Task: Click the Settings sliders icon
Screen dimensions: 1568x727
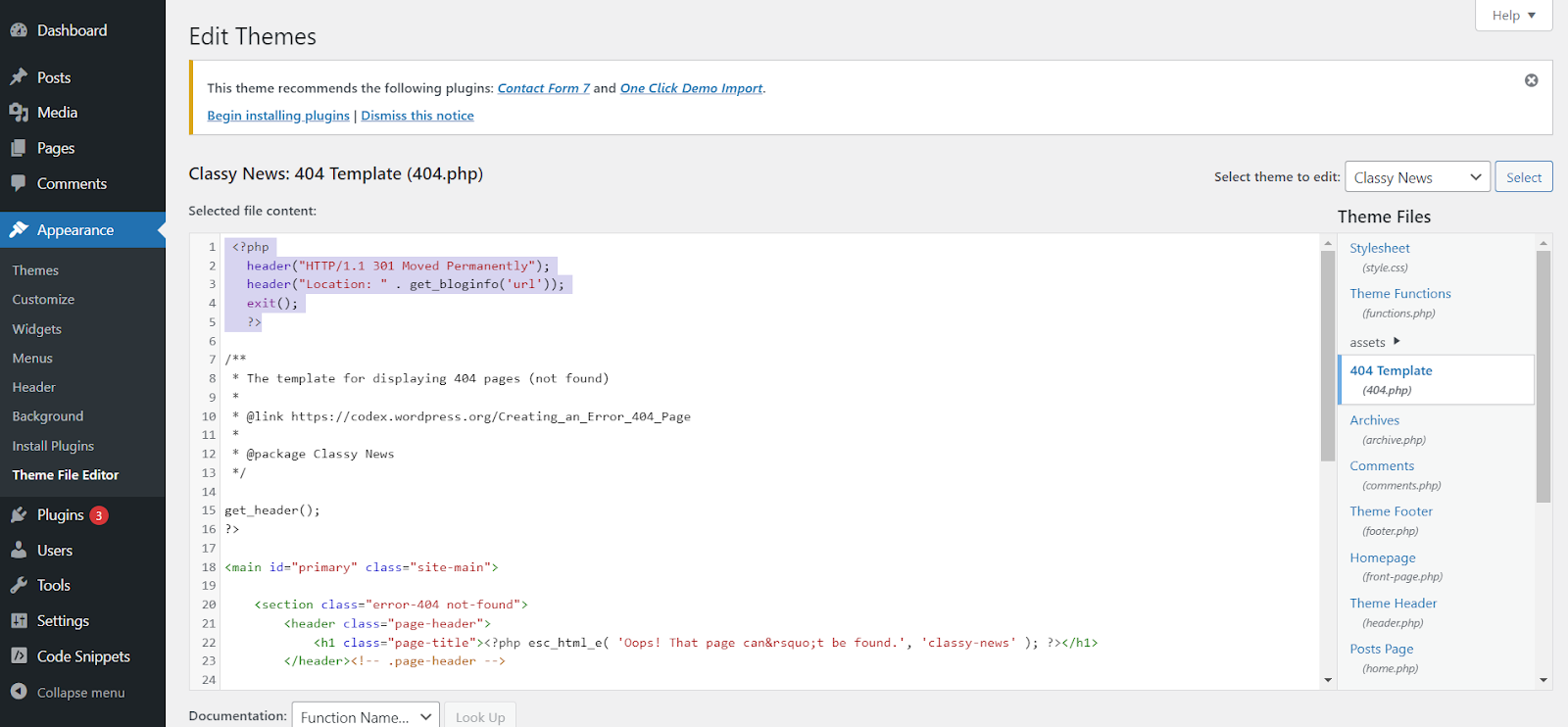Action: (19, 620)
